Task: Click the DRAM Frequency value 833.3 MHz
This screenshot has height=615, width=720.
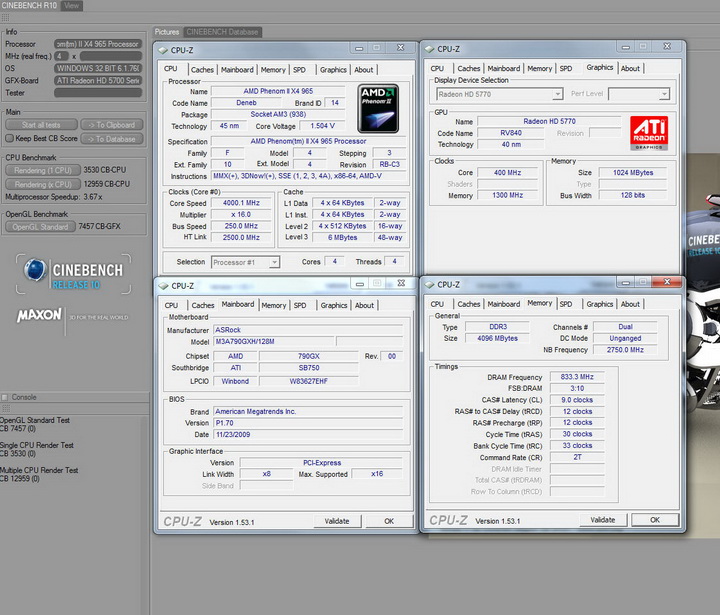Action: point(577,377)
